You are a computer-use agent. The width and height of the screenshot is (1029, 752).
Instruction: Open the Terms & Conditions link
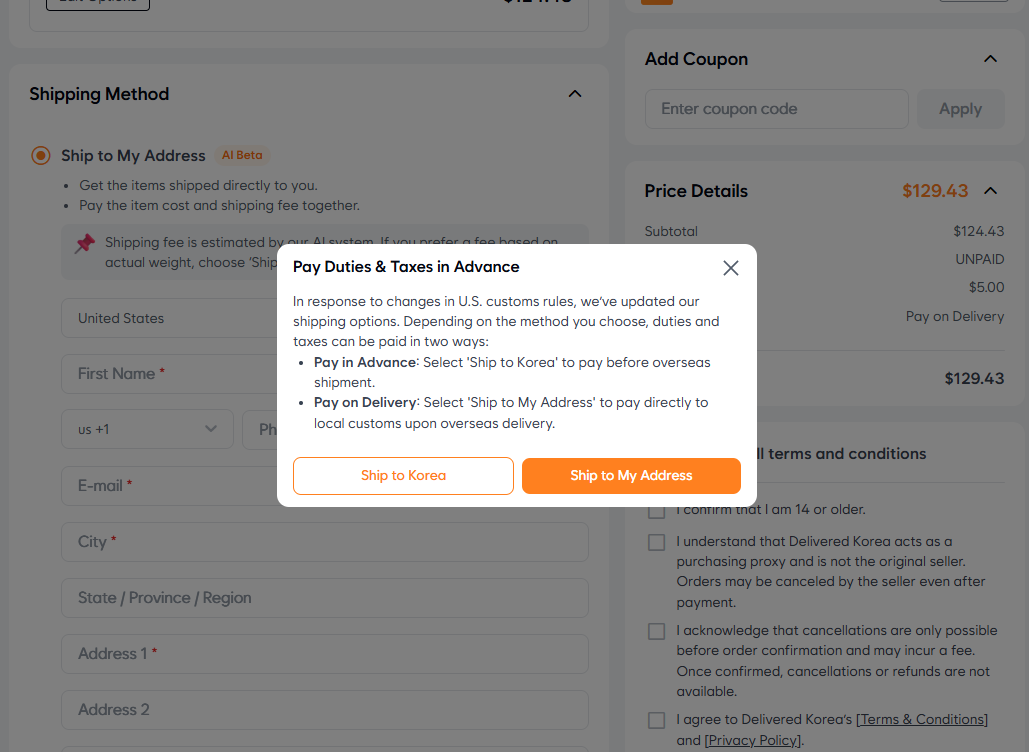pyautogui.click(x=923, y=720)
